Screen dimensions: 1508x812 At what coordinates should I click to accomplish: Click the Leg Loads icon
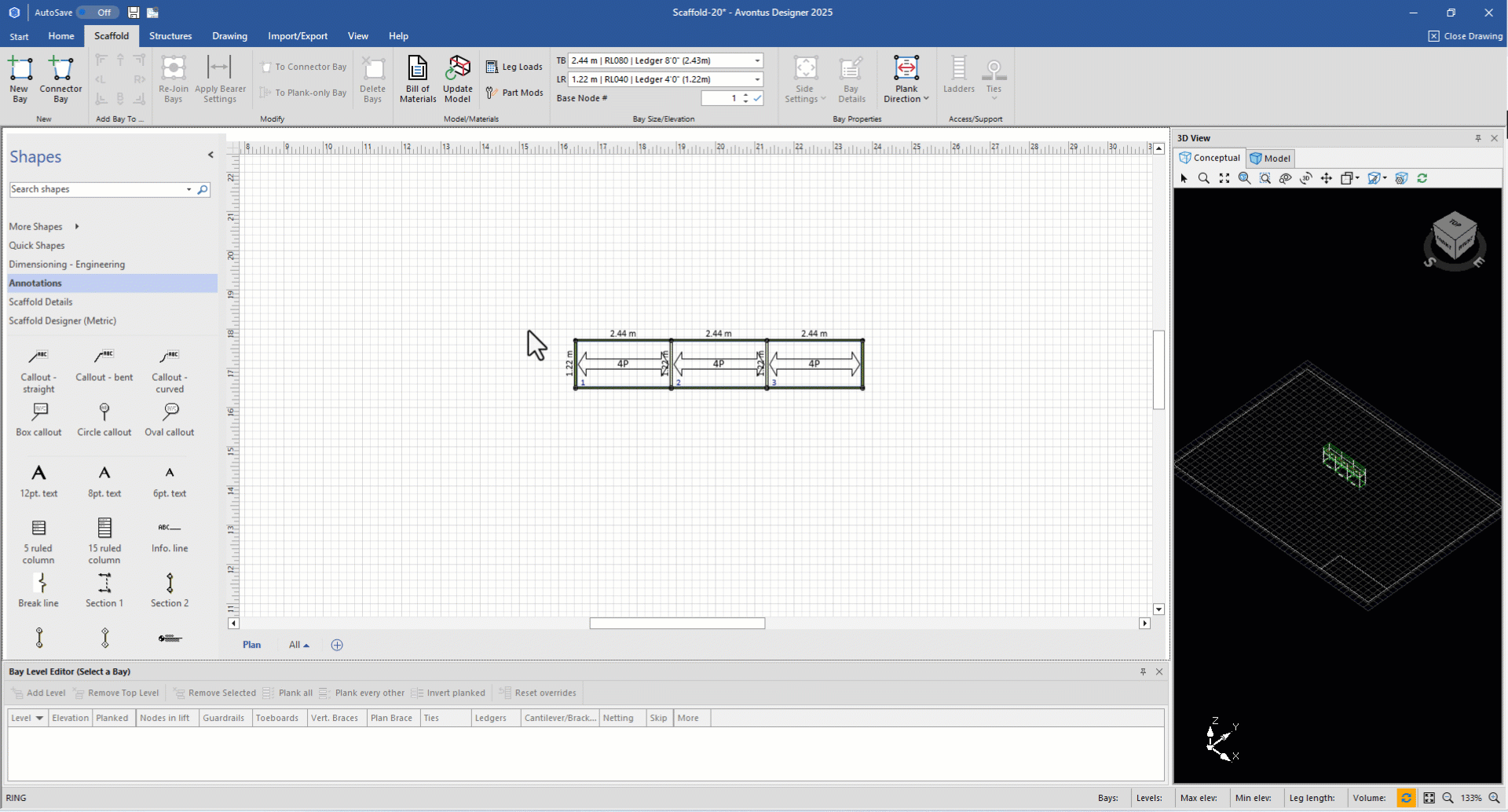[x=514, y=67]
